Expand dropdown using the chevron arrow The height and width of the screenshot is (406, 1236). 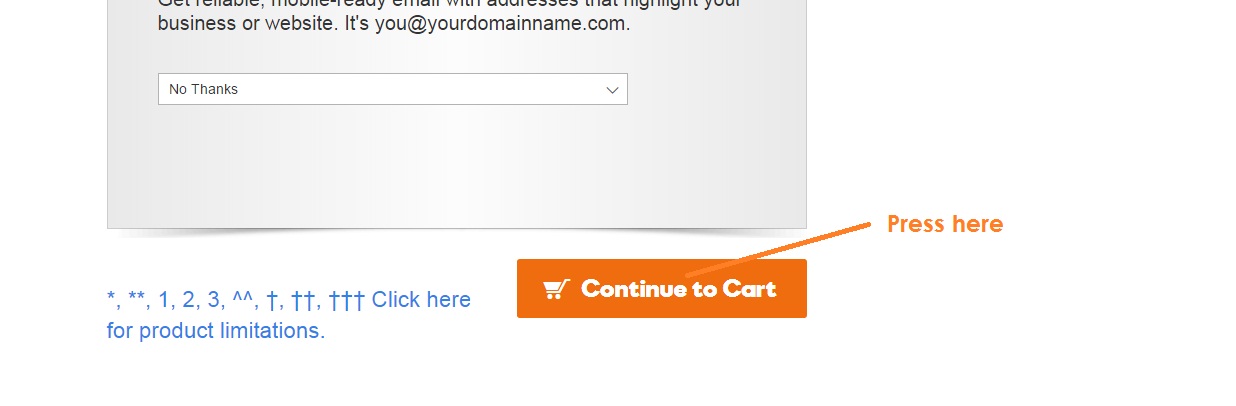pos(613,89)
